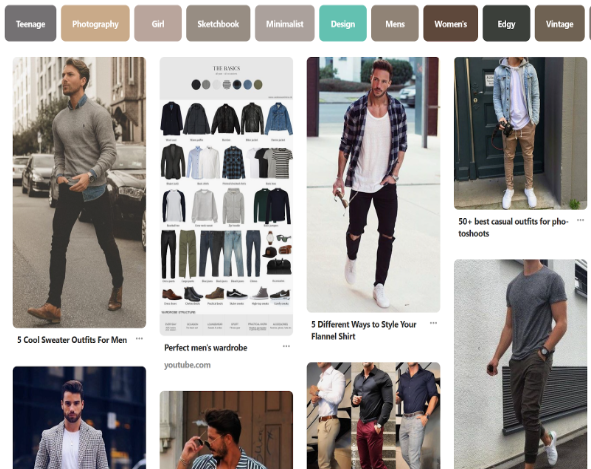Click the 'Perfect men's wardrobe' title
The width and height of the screenshot is (591, 469).
click(x=206, y=348)
